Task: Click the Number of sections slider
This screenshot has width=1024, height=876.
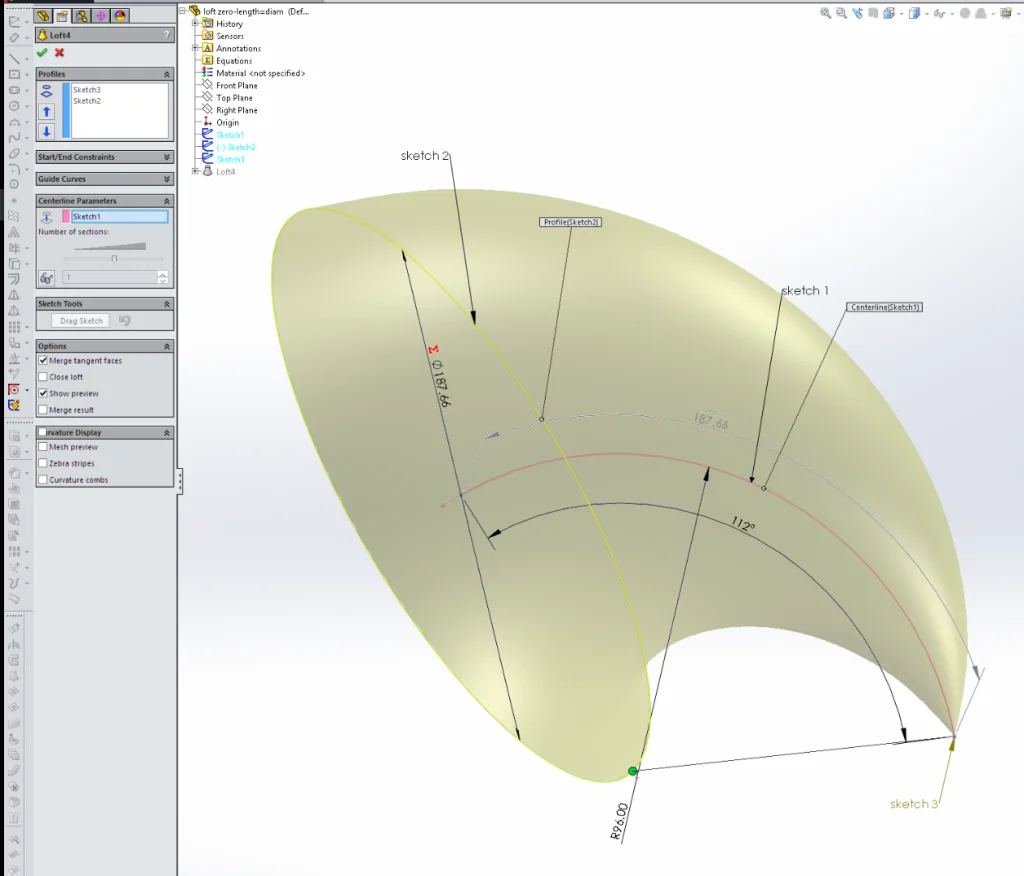Action: click(x=114, y=258)
